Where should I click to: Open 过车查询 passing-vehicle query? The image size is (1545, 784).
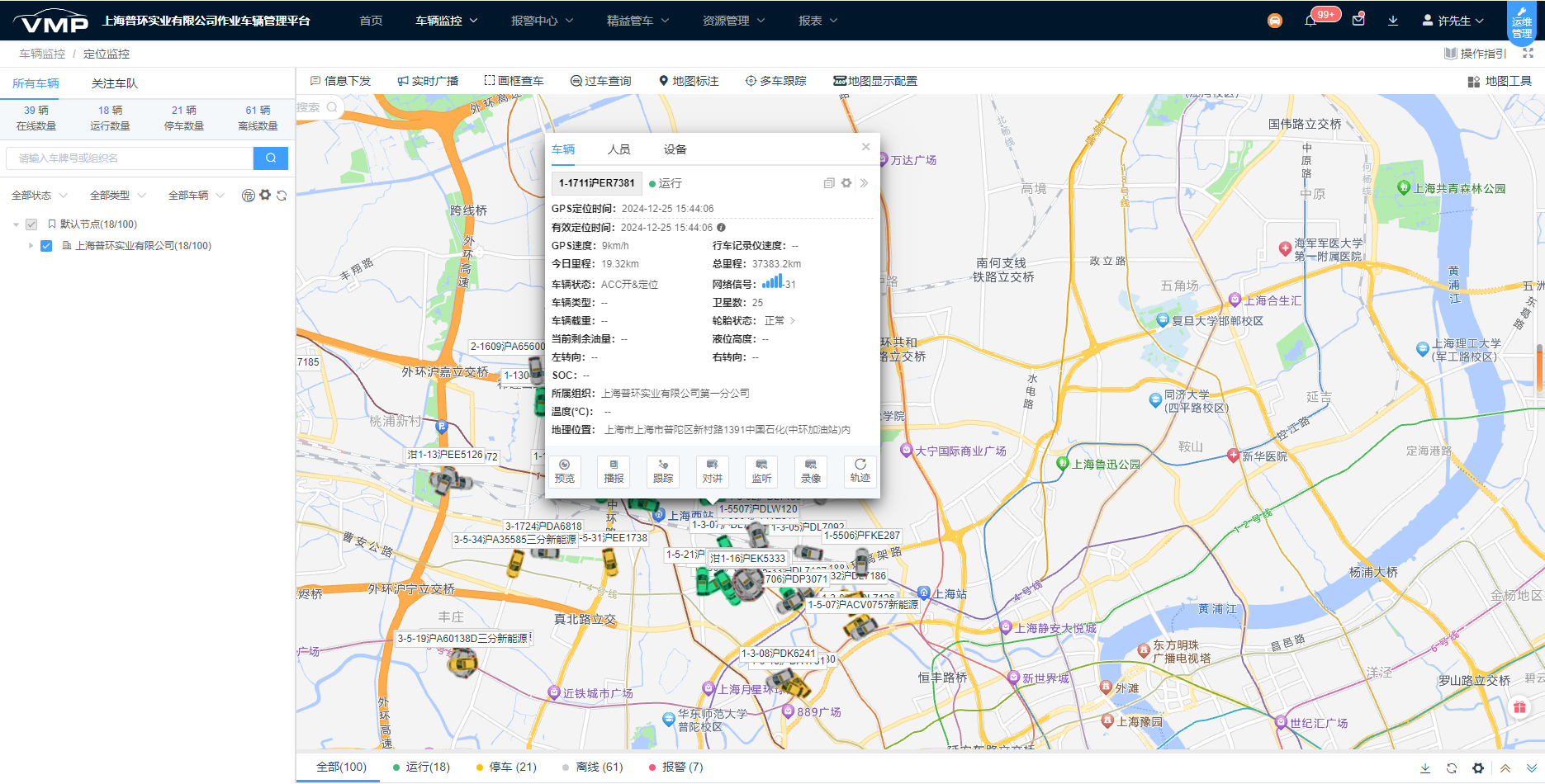click(601, 80)
